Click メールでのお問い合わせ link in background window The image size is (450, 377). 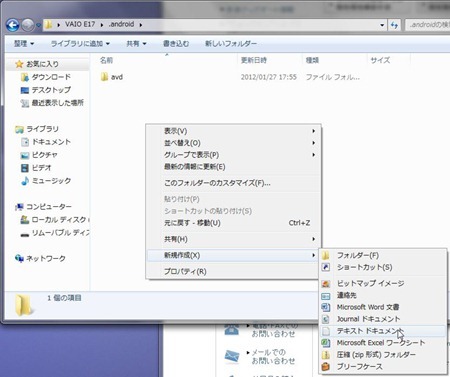click(273, 356)
